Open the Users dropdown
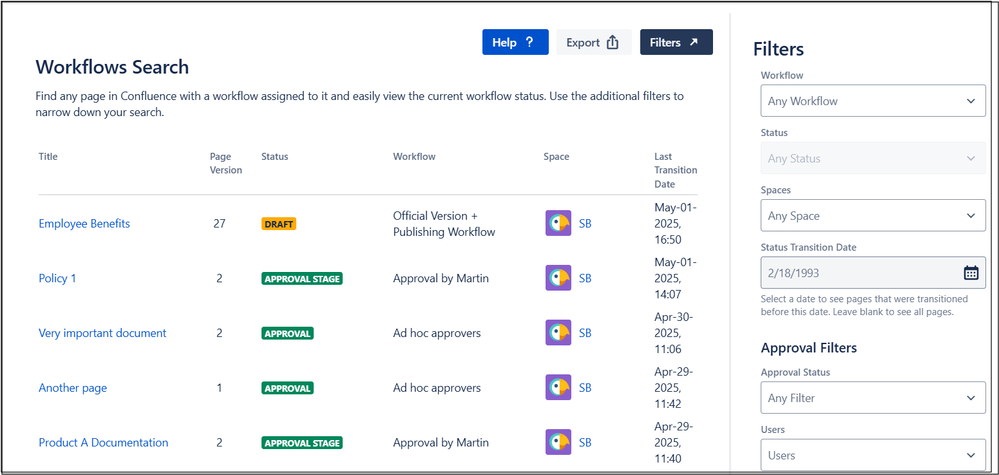Image resolution: width=999 pixels, height=475 pixels. pyautogui.click(x=873, y=455)
